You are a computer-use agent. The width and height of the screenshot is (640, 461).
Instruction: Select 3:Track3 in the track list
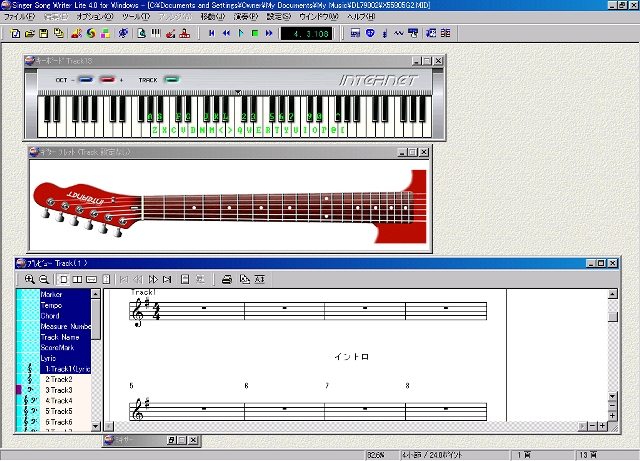coord(65,390)
